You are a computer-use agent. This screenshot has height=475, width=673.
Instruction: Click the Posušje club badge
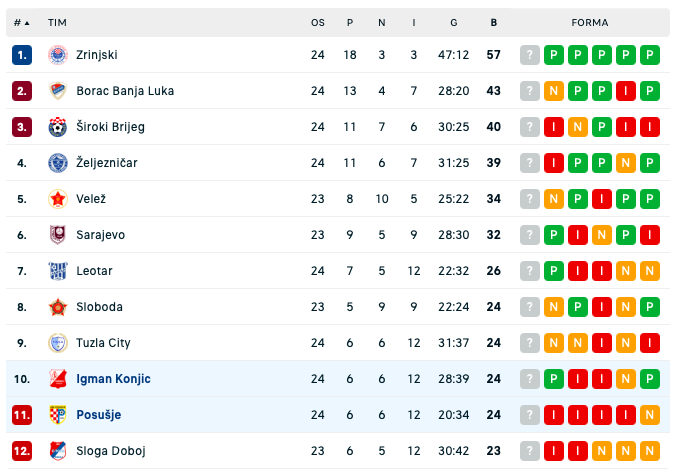tap(58, 415)
